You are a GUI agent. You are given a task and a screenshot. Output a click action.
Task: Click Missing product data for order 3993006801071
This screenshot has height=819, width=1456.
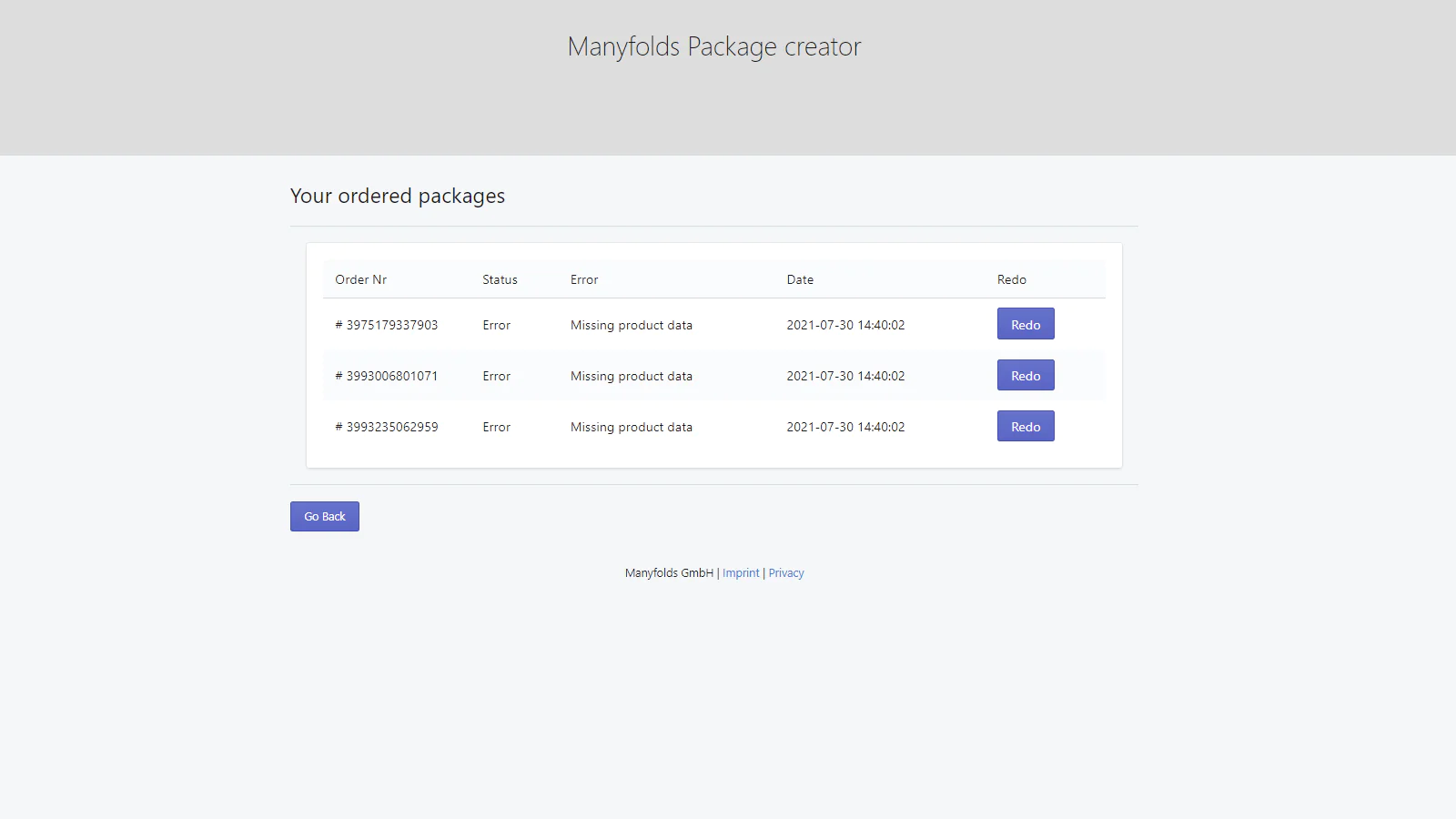coord(632,376)
